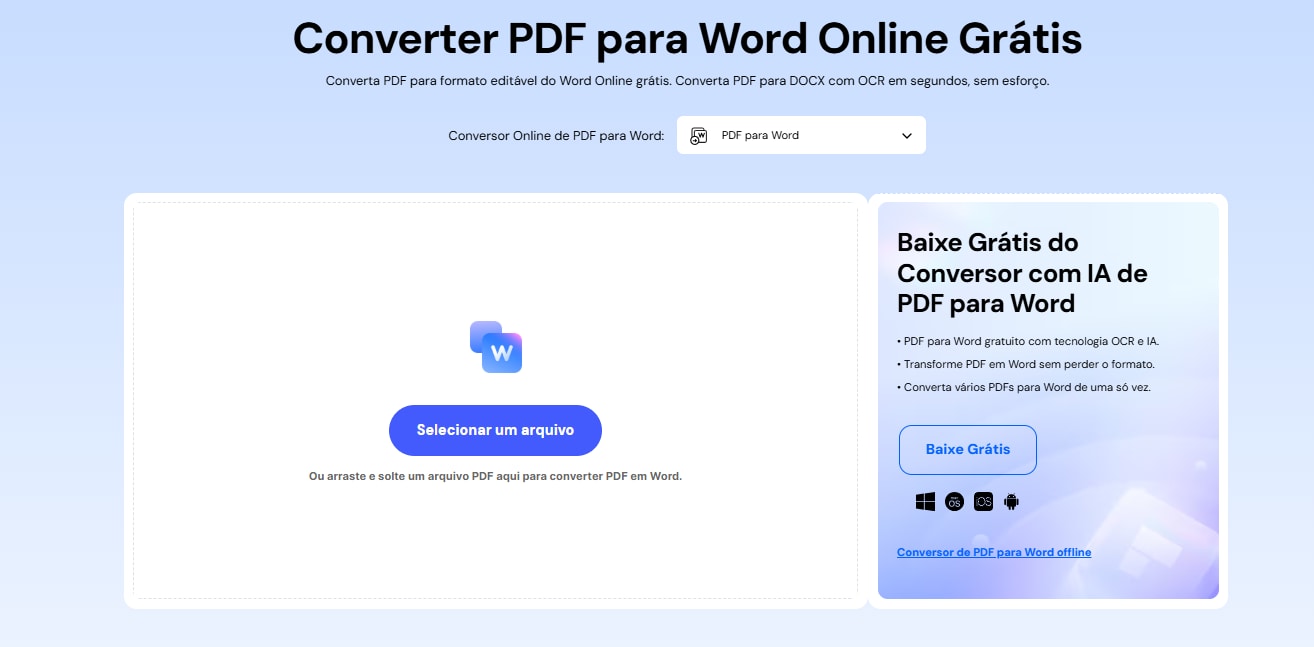1314x647 pixels.
Task: Click the 'Selecionar um arquivo' button
Action: pos(495,430)
